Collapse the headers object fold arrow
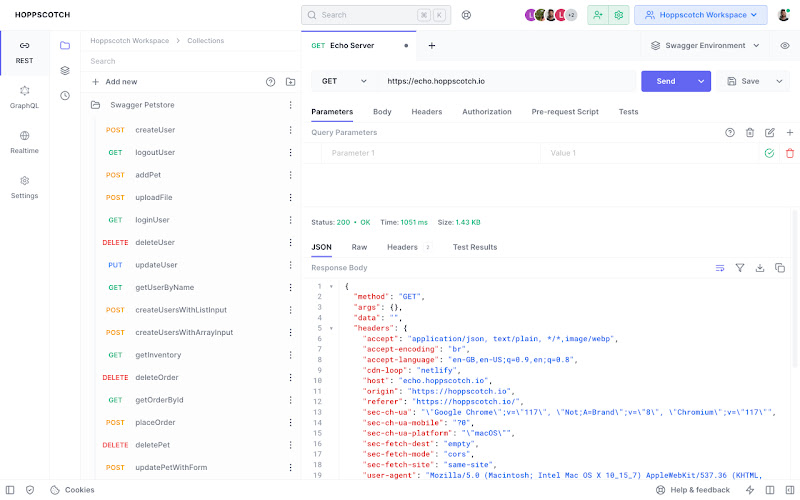This screenshot has width=800, height=500. tap(331, 328)
